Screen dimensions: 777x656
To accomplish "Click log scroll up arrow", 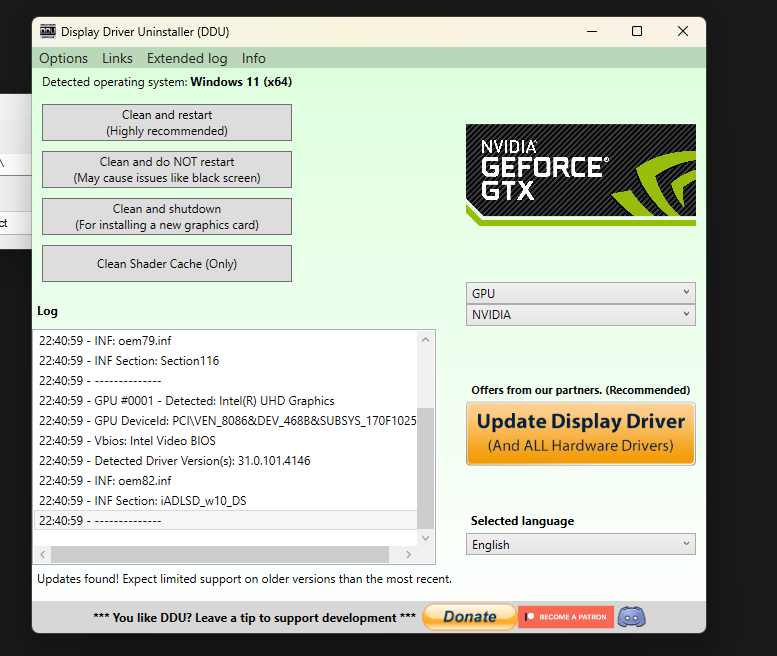I will click(x=426, y=340).
